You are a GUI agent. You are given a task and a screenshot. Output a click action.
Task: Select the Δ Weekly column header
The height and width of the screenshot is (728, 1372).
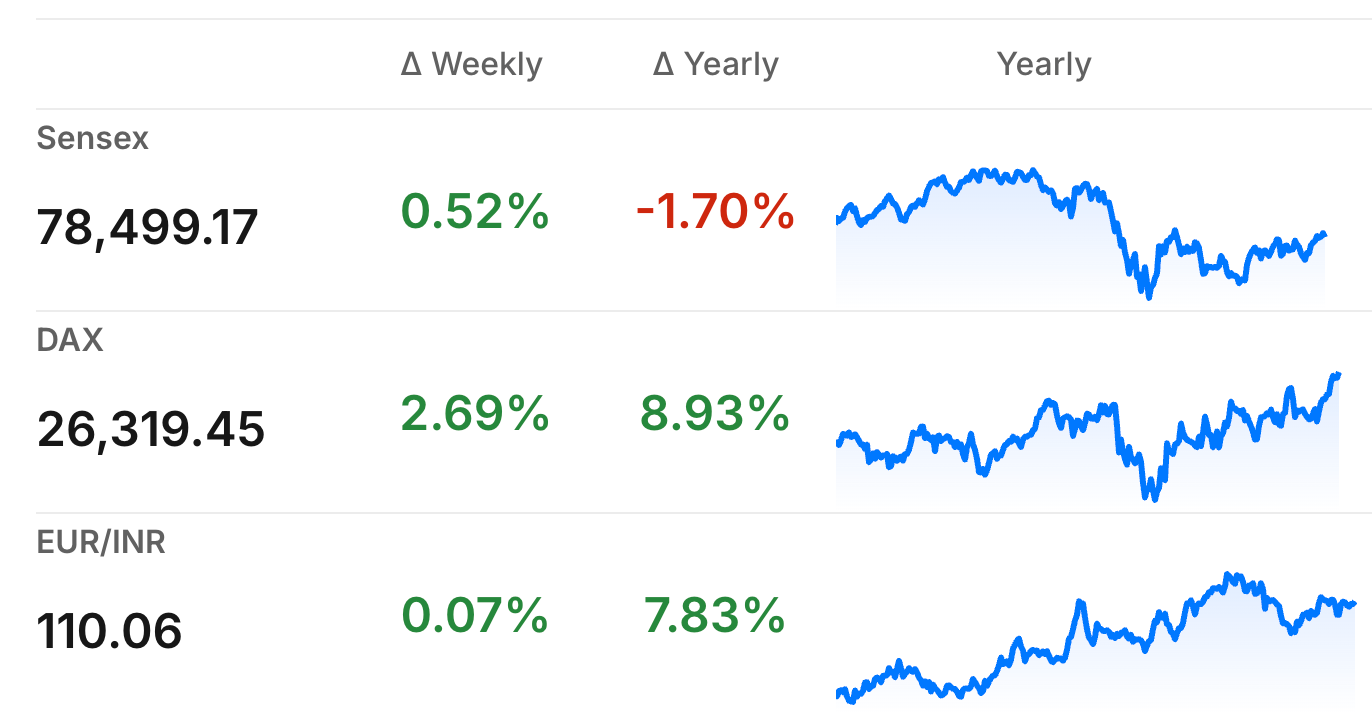pyautogui.click(x=472, y=65)
